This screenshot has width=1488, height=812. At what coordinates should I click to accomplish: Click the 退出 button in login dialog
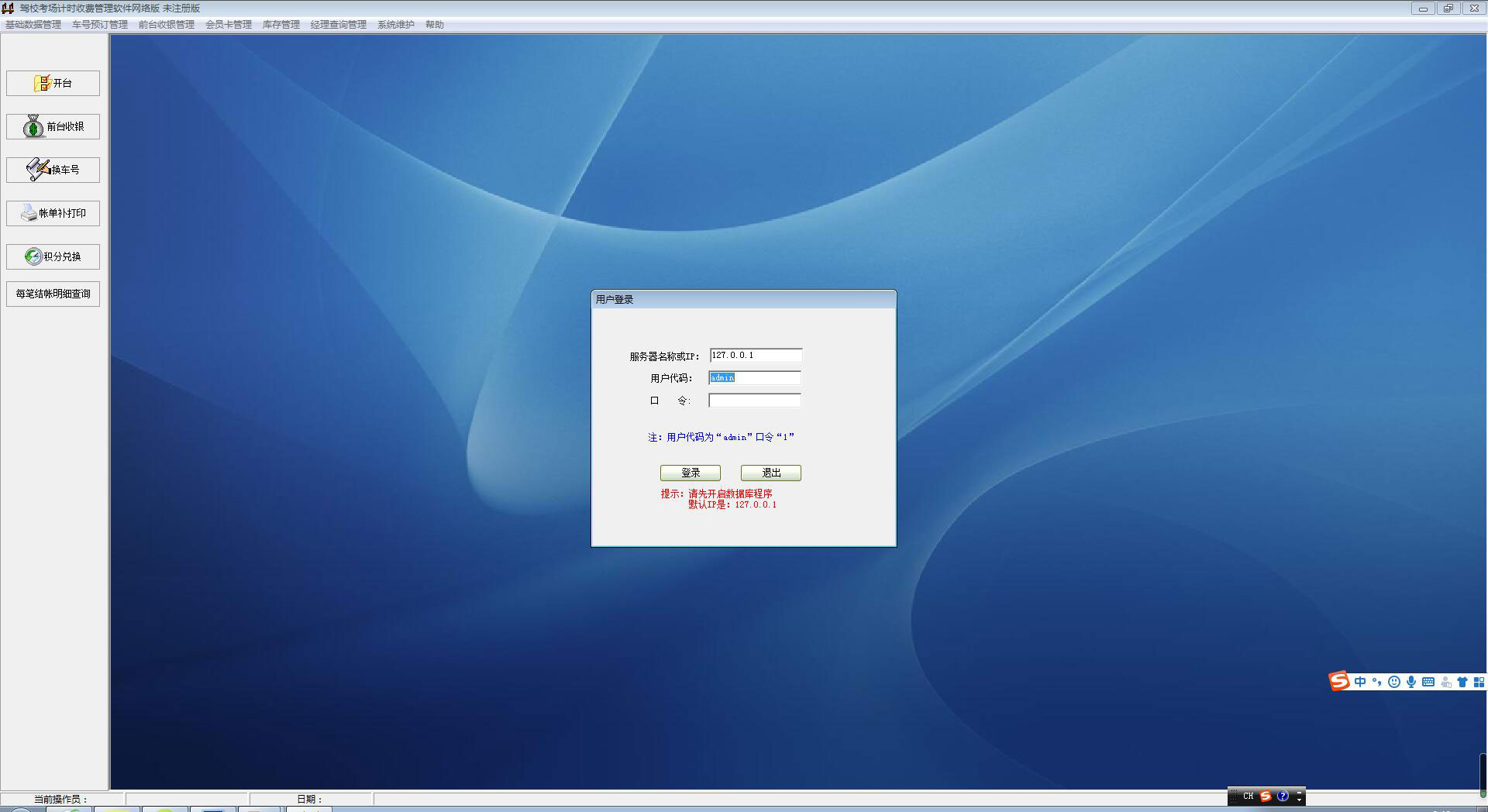(x=771, y=473)
